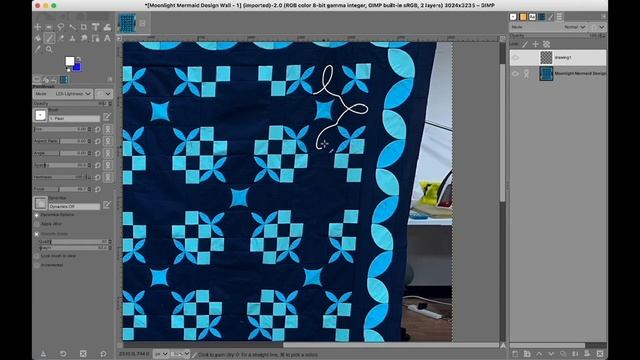Switch to Tool Options tab
Viewport: 640px width, 360px height.
37,80
